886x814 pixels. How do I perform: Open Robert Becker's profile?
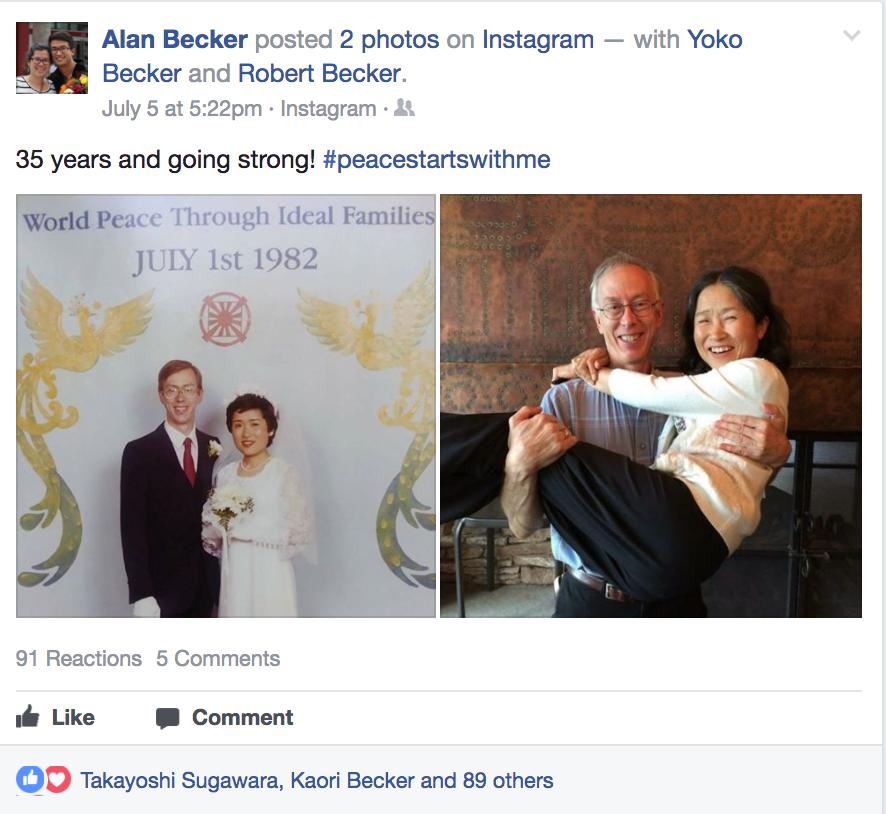click(x=319, y=73)
